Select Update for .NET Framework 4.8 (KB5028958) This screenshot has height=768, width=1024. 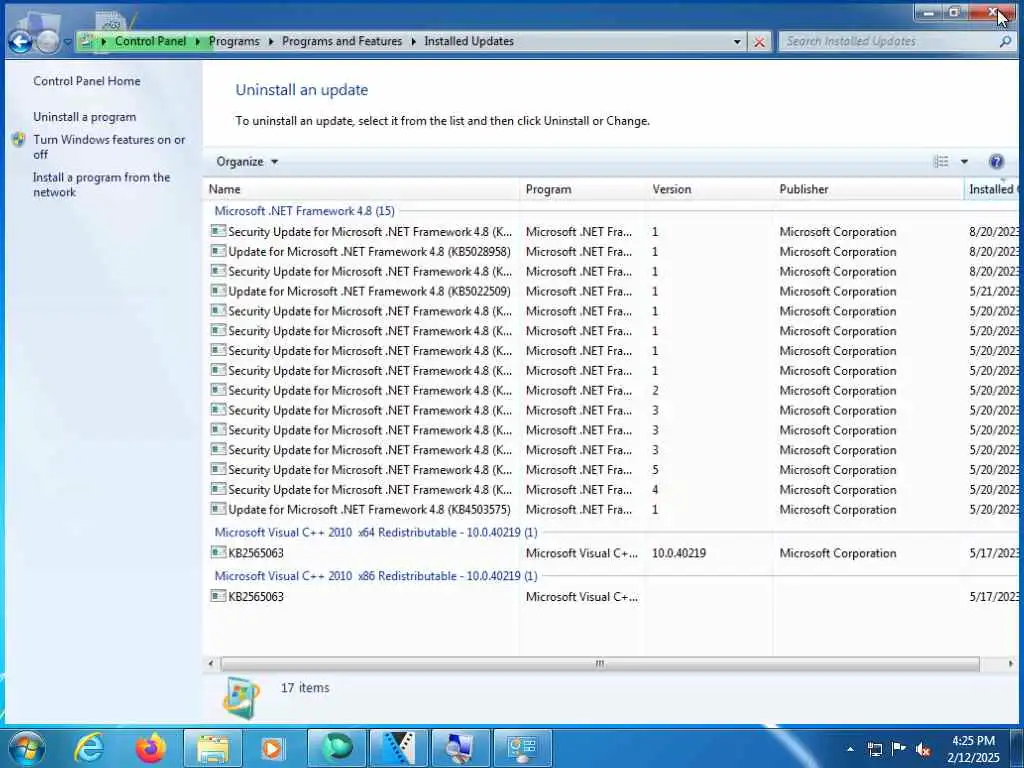(x=369, y=252)
